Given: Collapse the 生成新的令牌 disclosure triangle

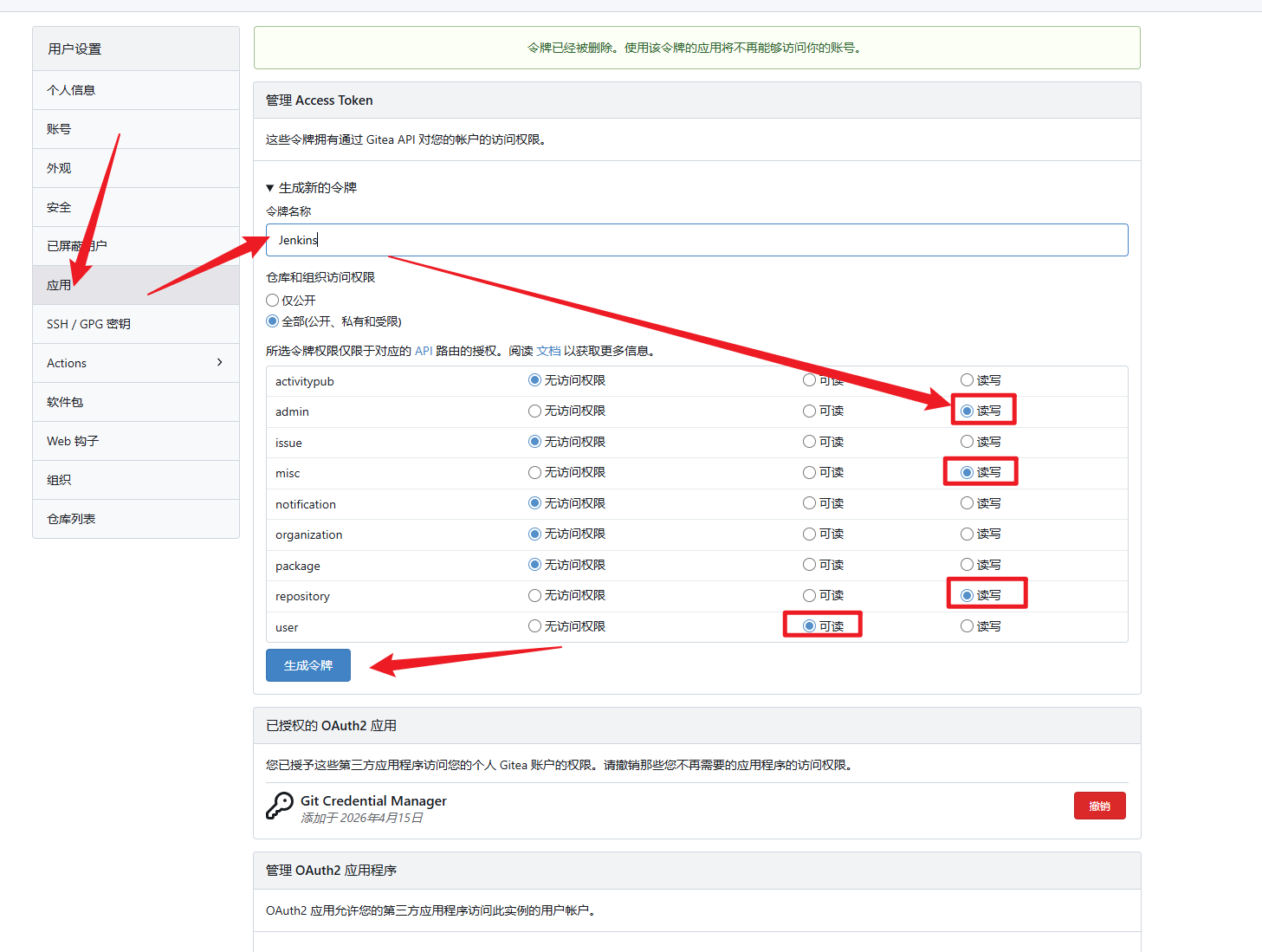Looking at the screenshot, I should pyautogui.click(x=270, y=187).
